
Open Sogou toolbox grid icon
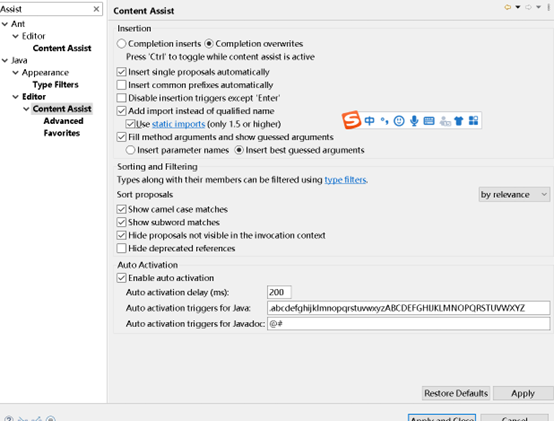473,121
